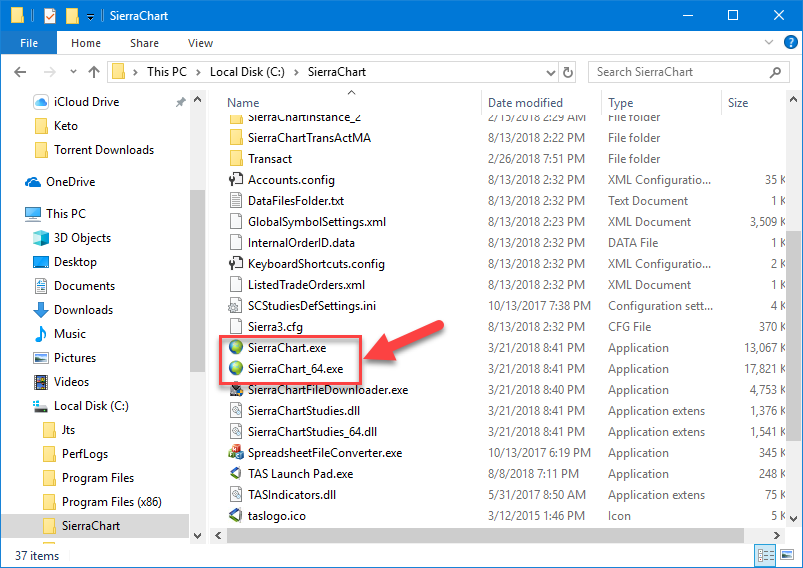The width and height of the screenshot is (803, 568).
Task: Select OneDrive in the navigation pane
Action: tap(70, 182)
